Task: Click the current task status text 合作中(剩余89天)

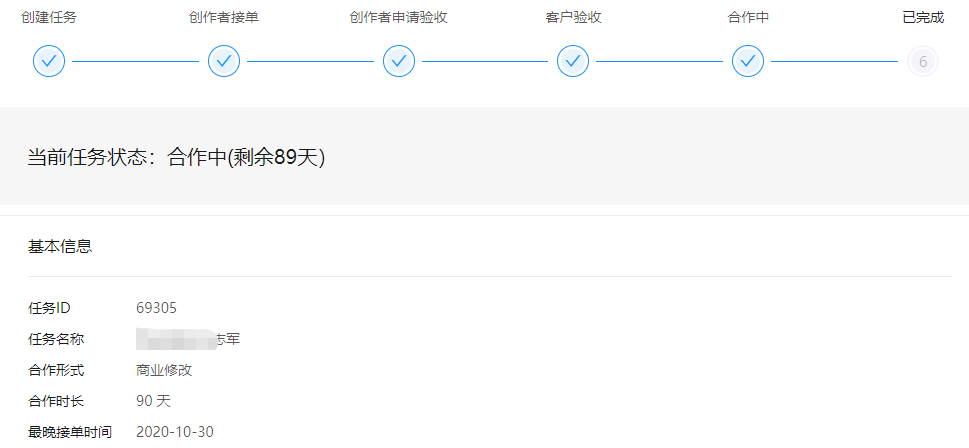Action: pyautogui.click(x=247, y=158)
